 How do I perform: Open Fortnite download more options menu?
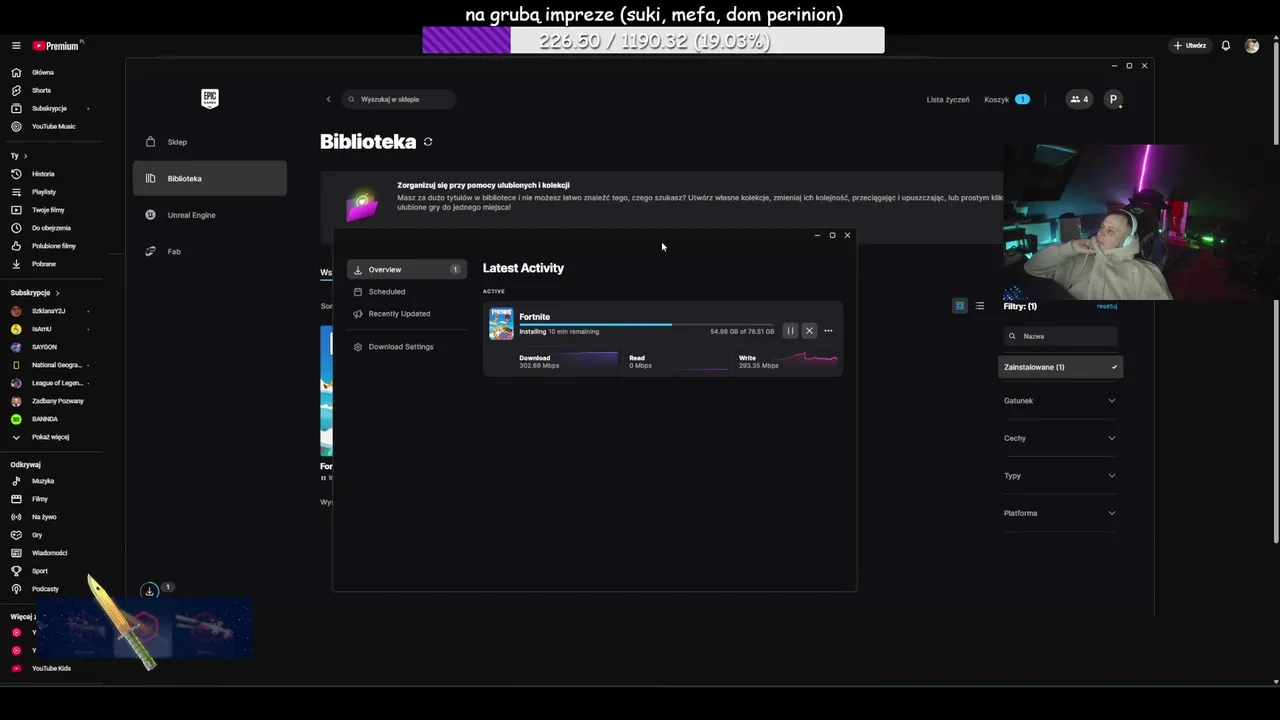point(828,331)
